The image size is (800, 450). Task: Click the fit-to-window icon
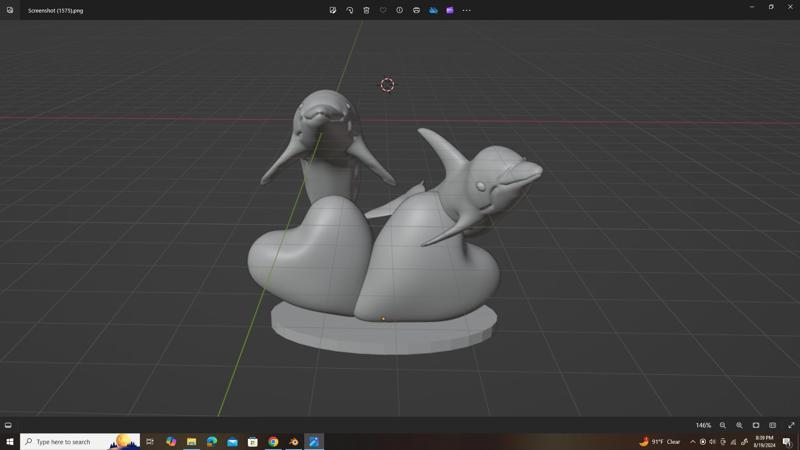click(756, 425)
